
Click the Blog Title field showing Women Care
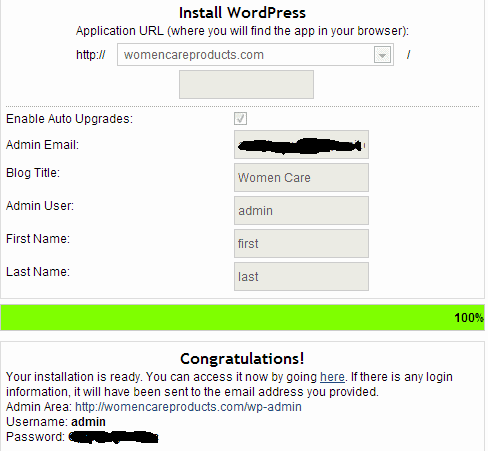[301, 177]
